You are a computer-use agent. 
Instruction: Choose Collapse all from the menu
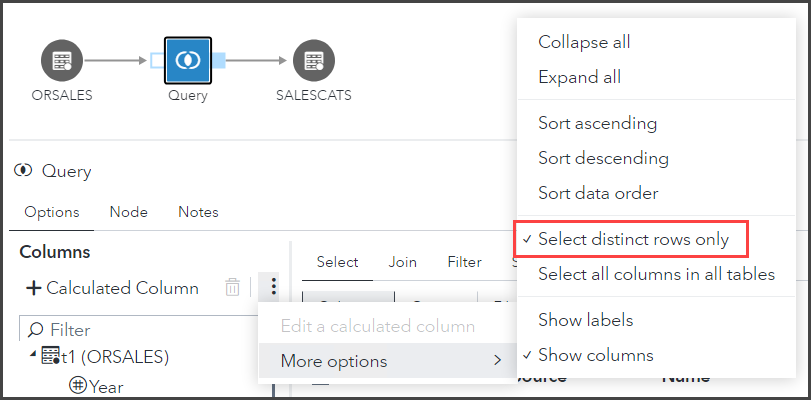tap(584, 42)
